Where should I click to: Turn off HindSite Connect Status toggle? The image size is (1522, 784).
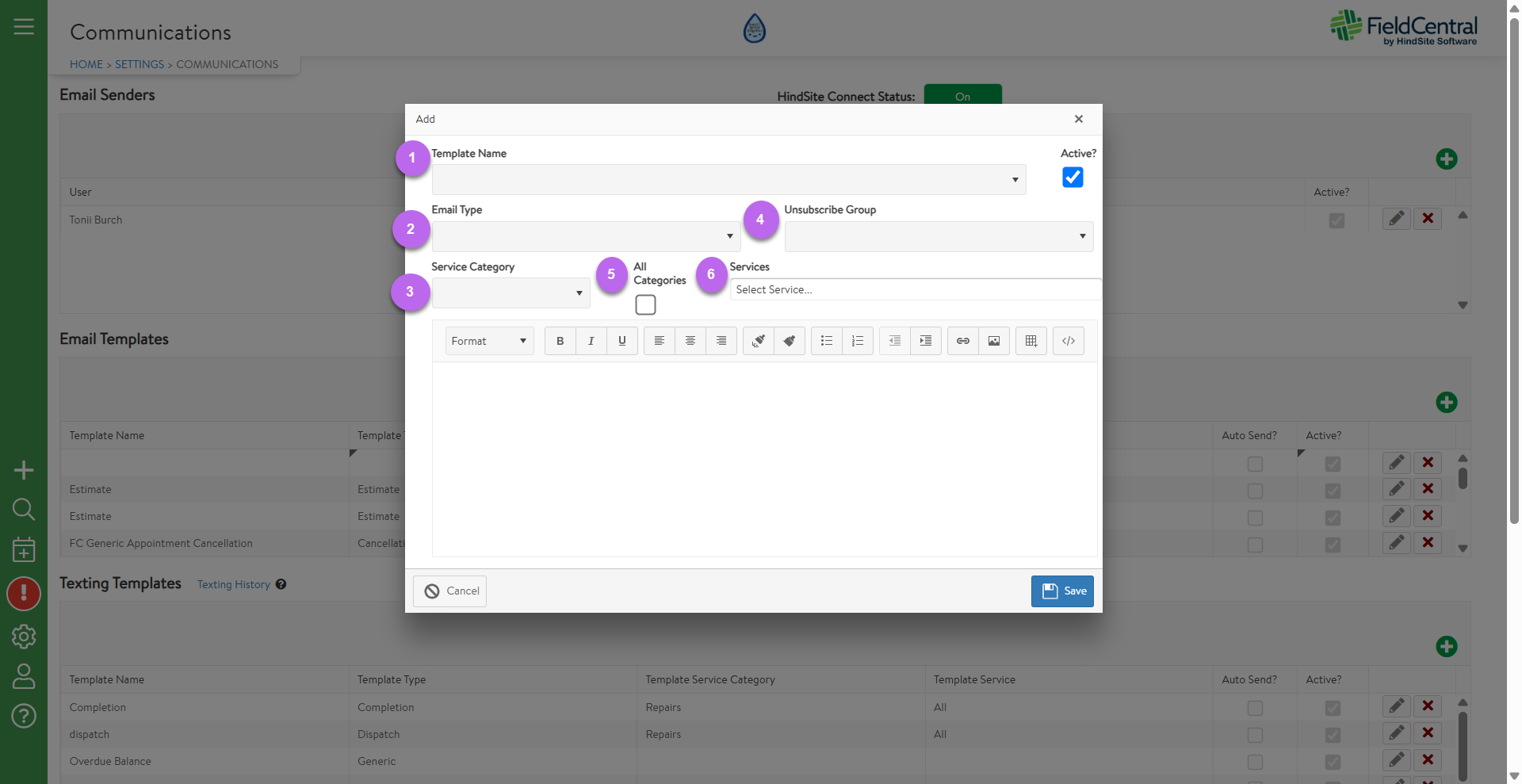click(x=962, y=96)
